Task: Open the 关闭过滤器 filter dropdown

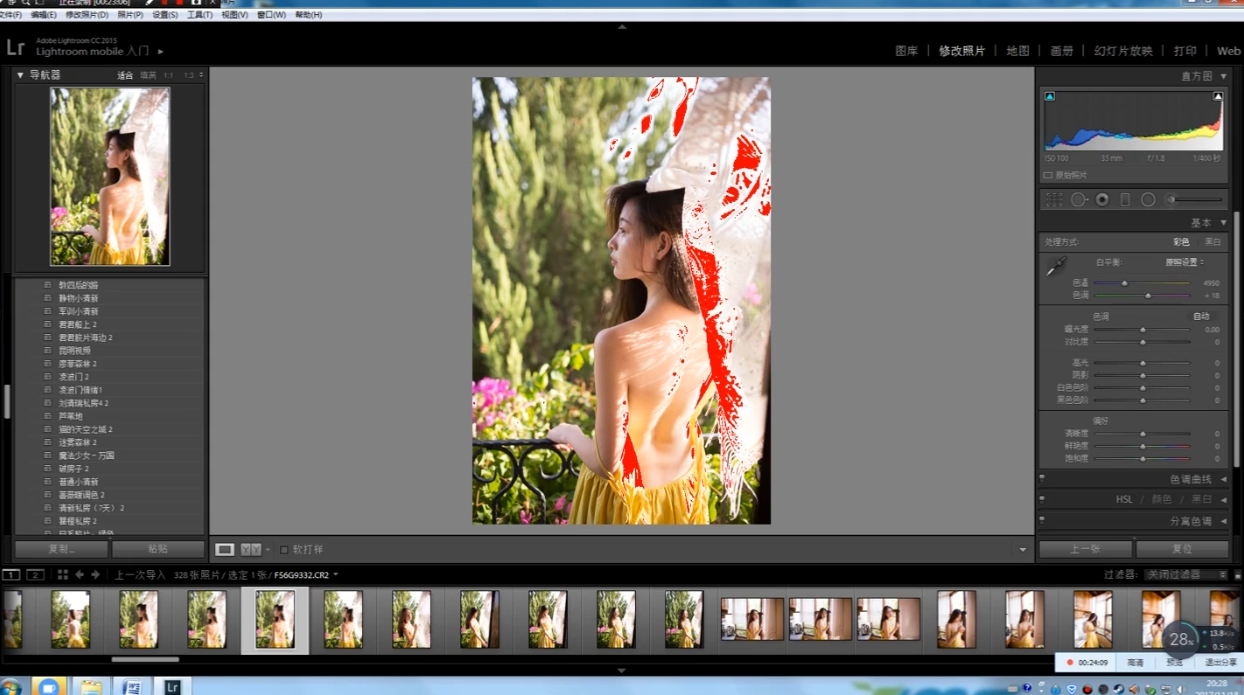Action: click(1186, 575)
